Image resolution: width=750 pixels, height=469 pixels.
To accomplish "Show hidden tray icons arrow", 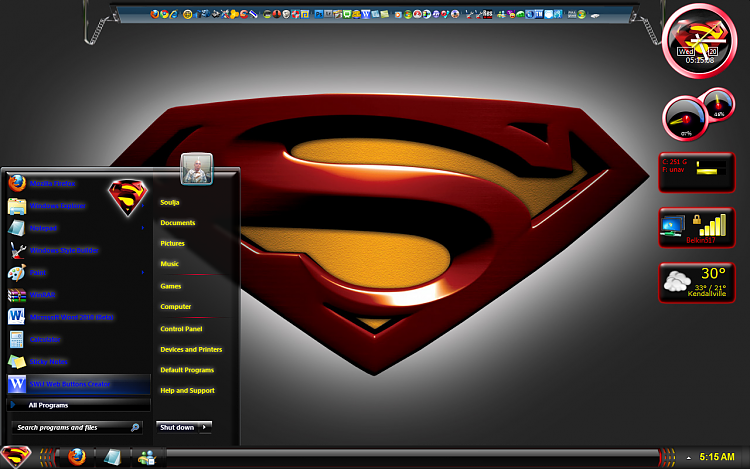I will 688,458.
